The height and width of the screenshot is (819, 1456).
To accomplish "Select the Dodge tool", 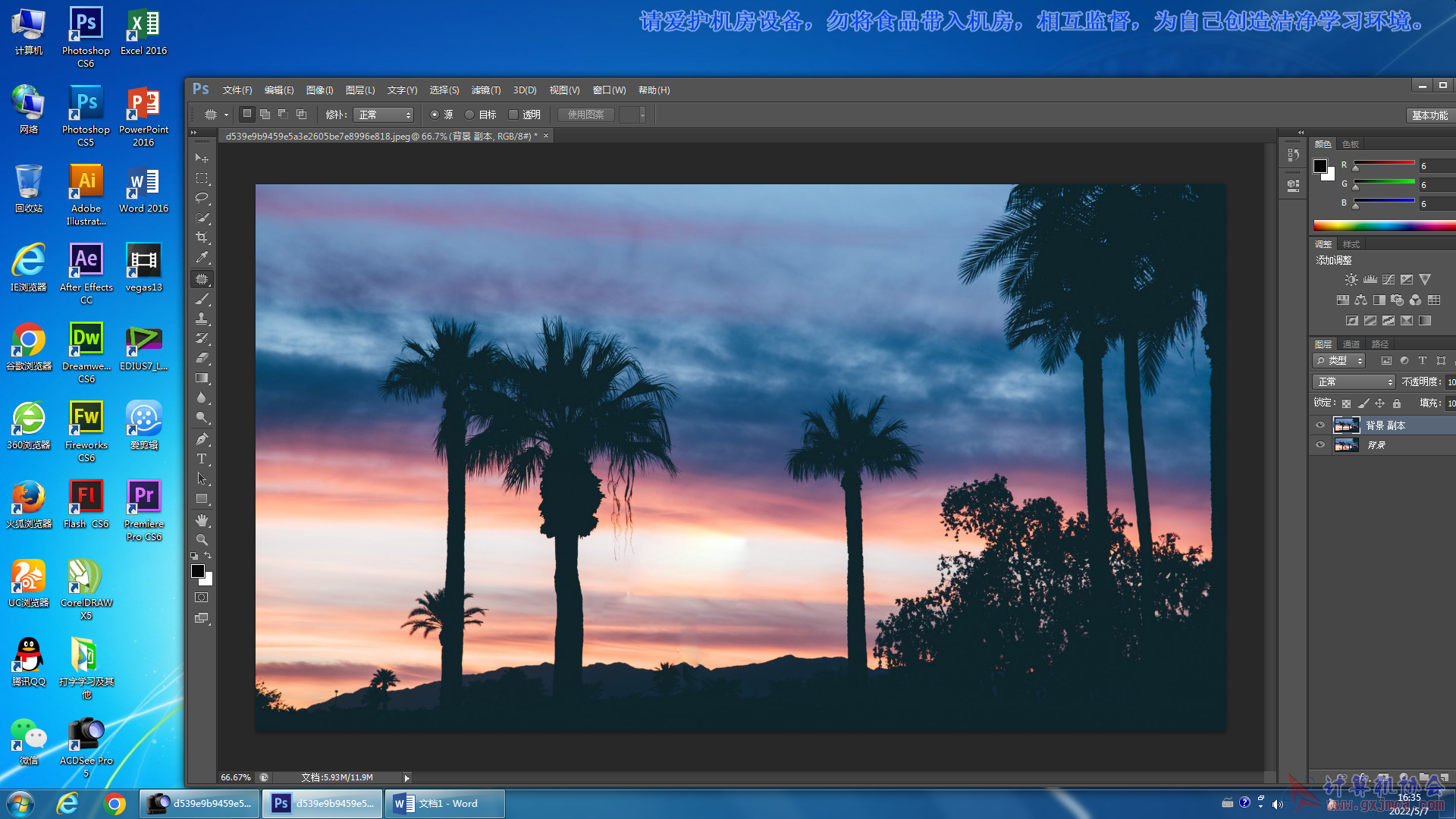I will [202, 417].
